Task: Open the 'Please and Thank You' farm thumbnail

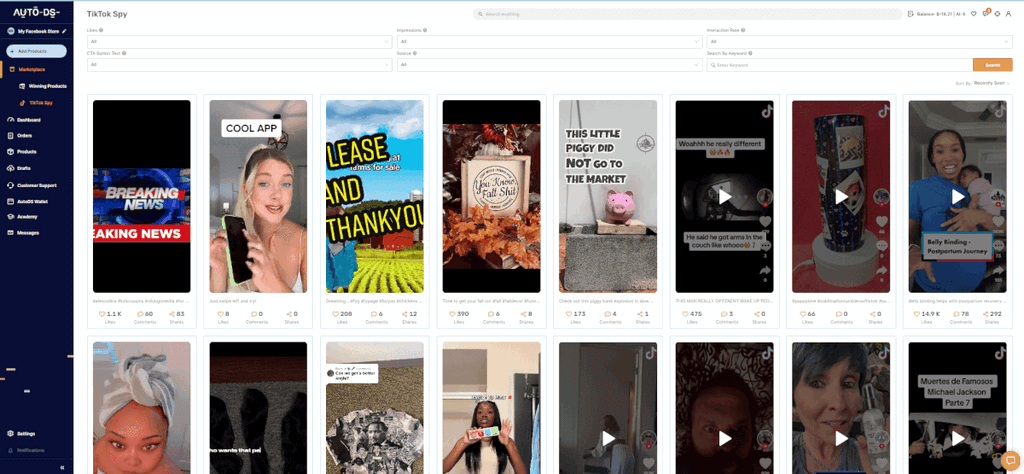Action: coord(375,196)
